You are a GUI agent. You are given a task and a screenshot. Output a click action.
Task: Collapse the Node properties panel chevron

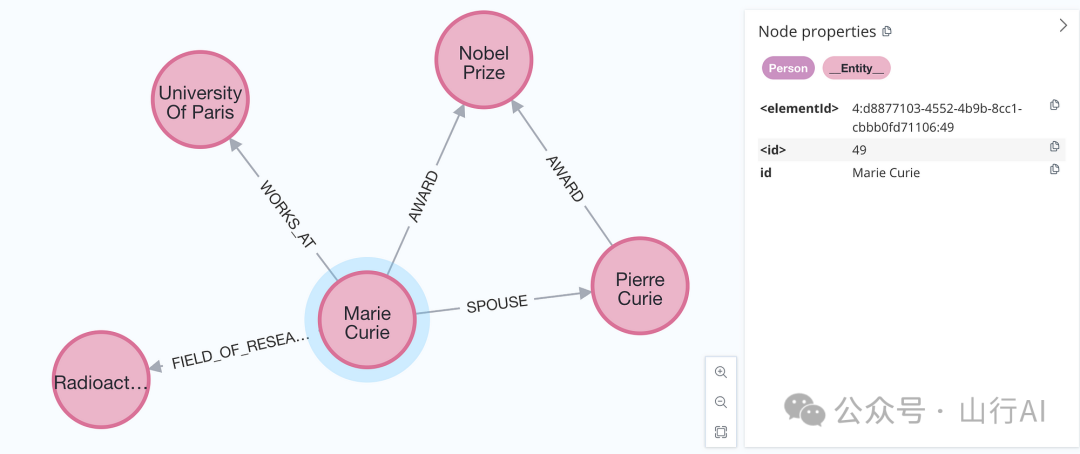[1063, 26]
